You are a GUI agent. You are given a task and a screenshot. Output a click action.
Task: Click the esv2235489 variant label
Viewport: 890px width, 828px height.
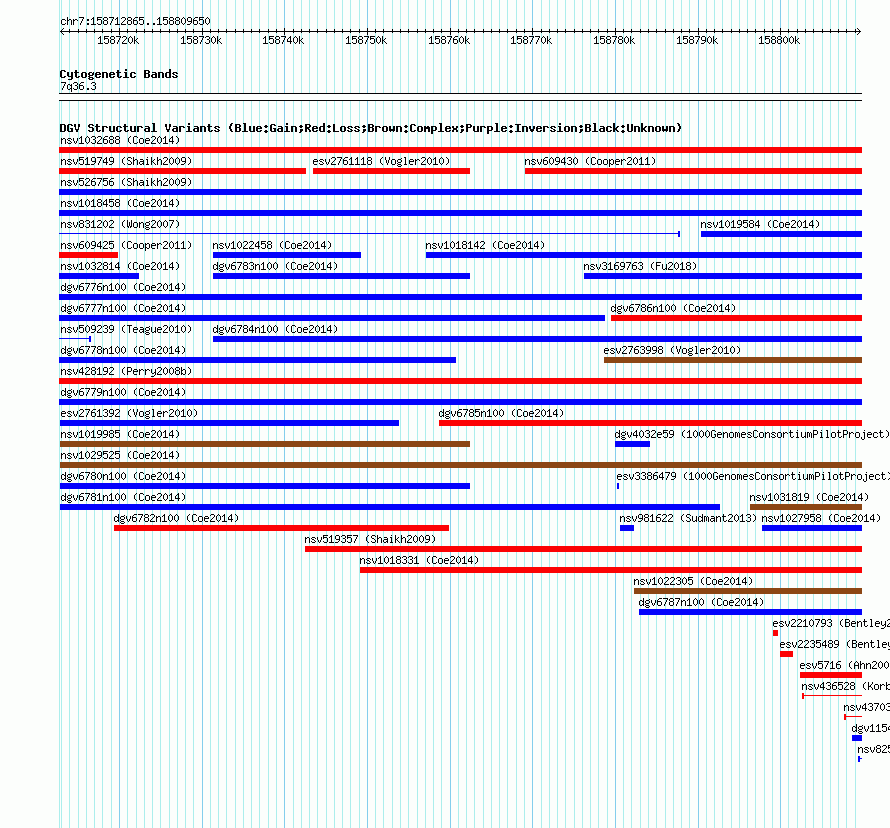(834, 644)
